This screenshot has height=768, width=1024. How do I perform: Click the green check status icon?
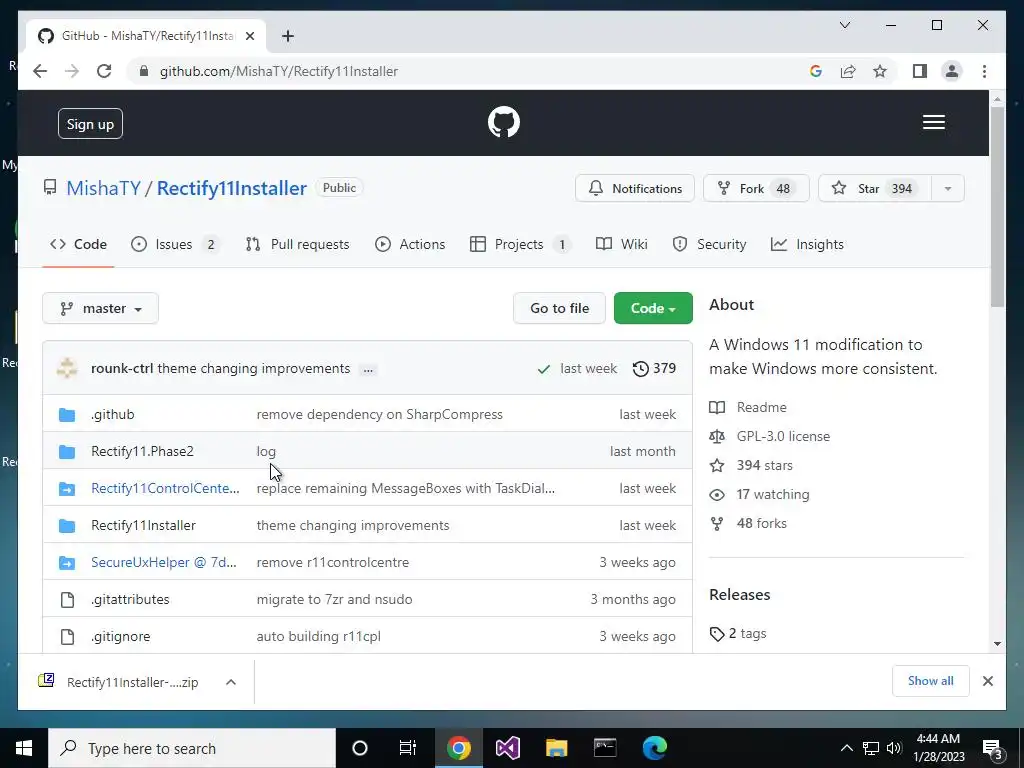543,369
